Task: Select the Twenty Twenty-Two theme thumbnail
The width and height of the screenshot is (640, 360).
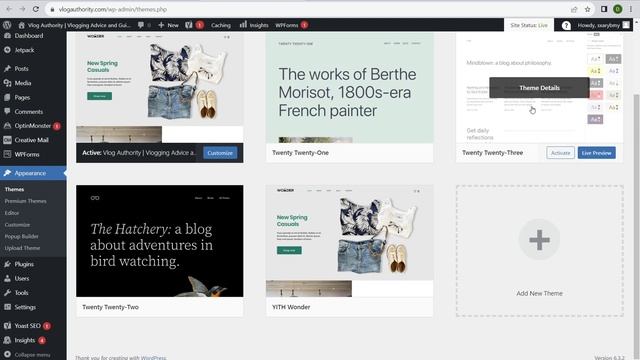Action: [x=160, y=241]
